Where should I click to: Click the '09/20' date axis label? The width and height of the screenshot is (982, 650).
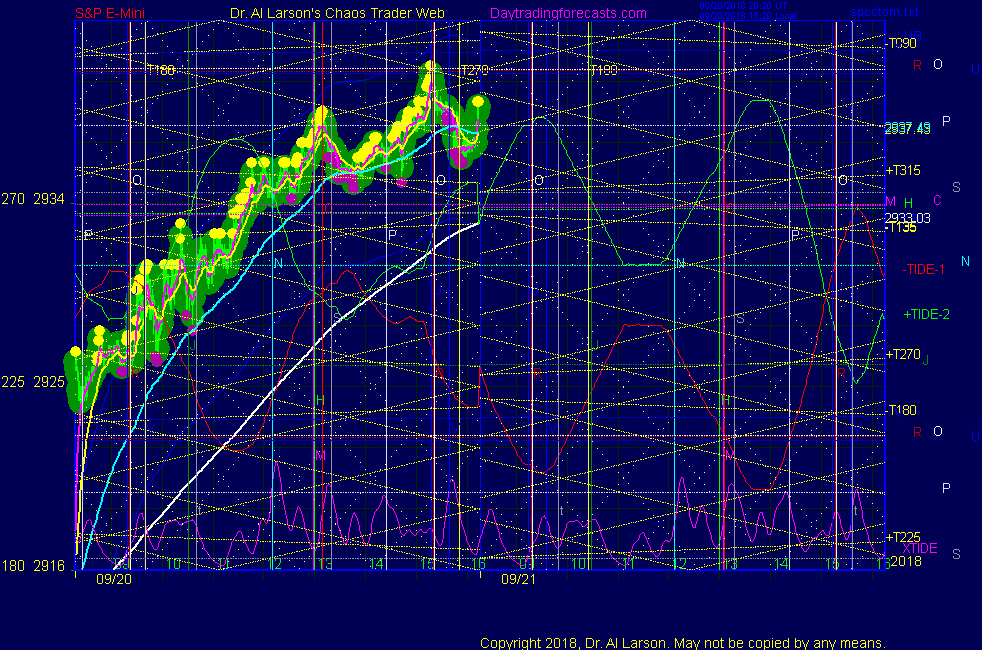114,579
